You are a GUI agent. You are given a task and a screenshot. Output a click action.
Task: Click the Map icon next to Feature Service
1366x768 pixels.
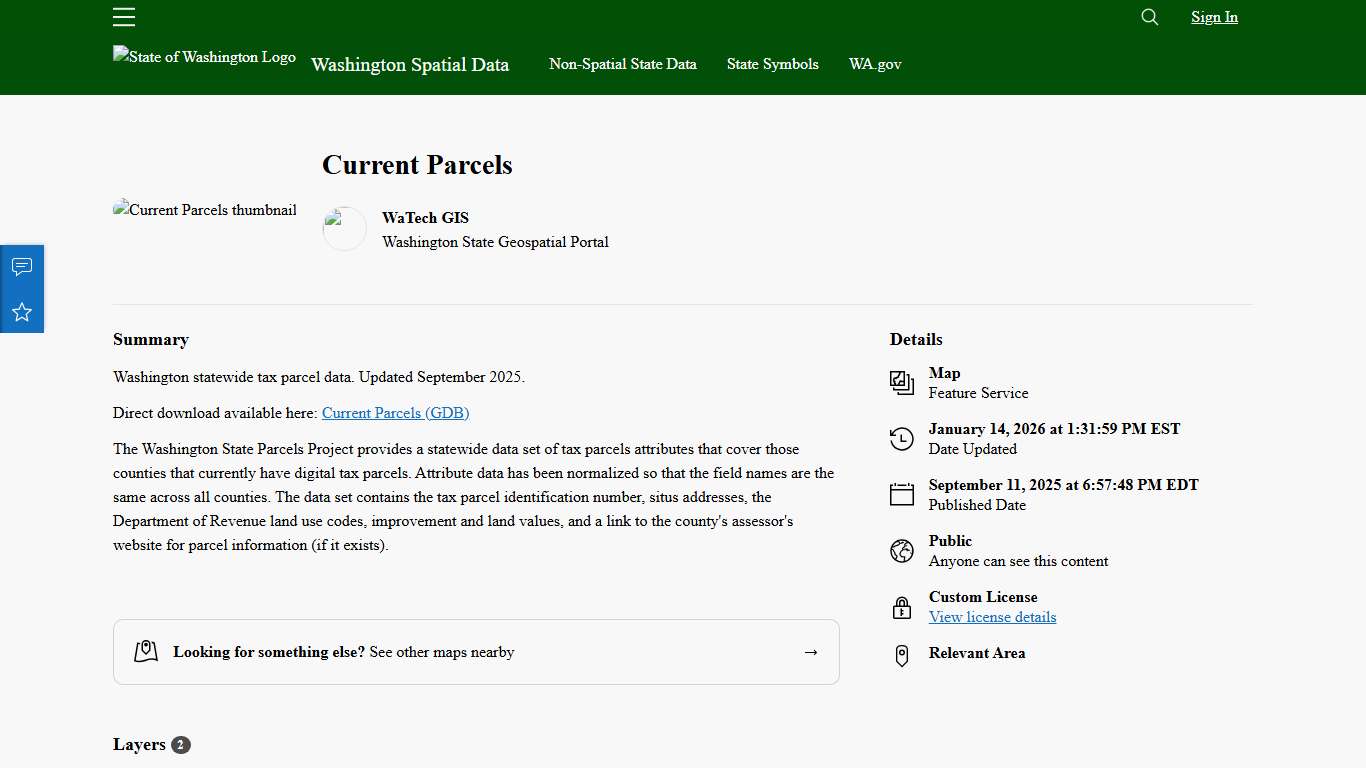tap(901, 382)
